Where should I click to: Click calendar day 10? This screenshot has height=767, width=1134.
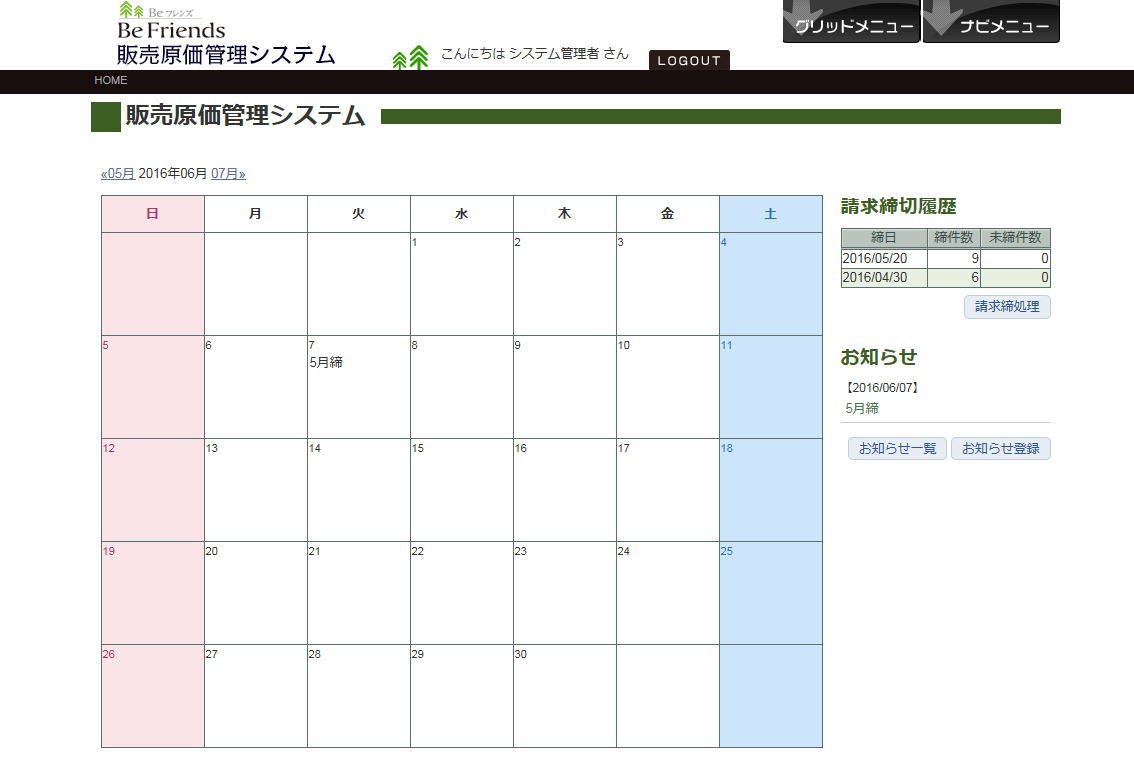click(x=668, y=387)
